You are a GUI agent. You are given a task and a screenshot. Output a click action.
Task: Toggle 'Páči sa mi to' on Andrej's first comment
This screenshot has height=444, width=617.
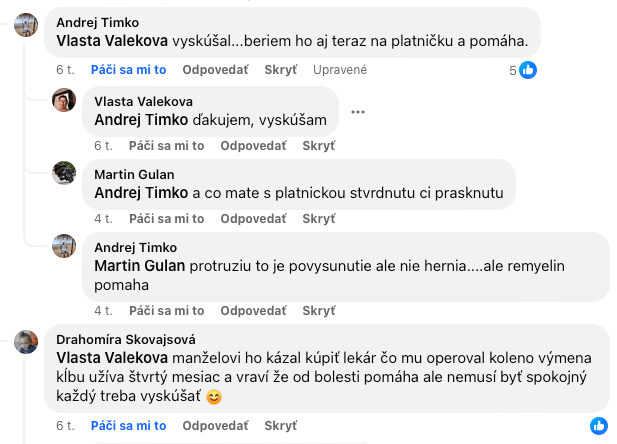point(128,70)
